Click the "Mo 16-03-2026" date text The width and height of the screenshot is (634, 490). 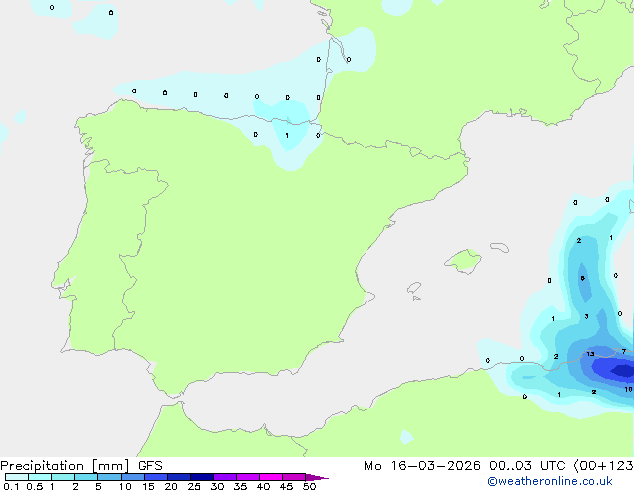(x=422, y=466)
